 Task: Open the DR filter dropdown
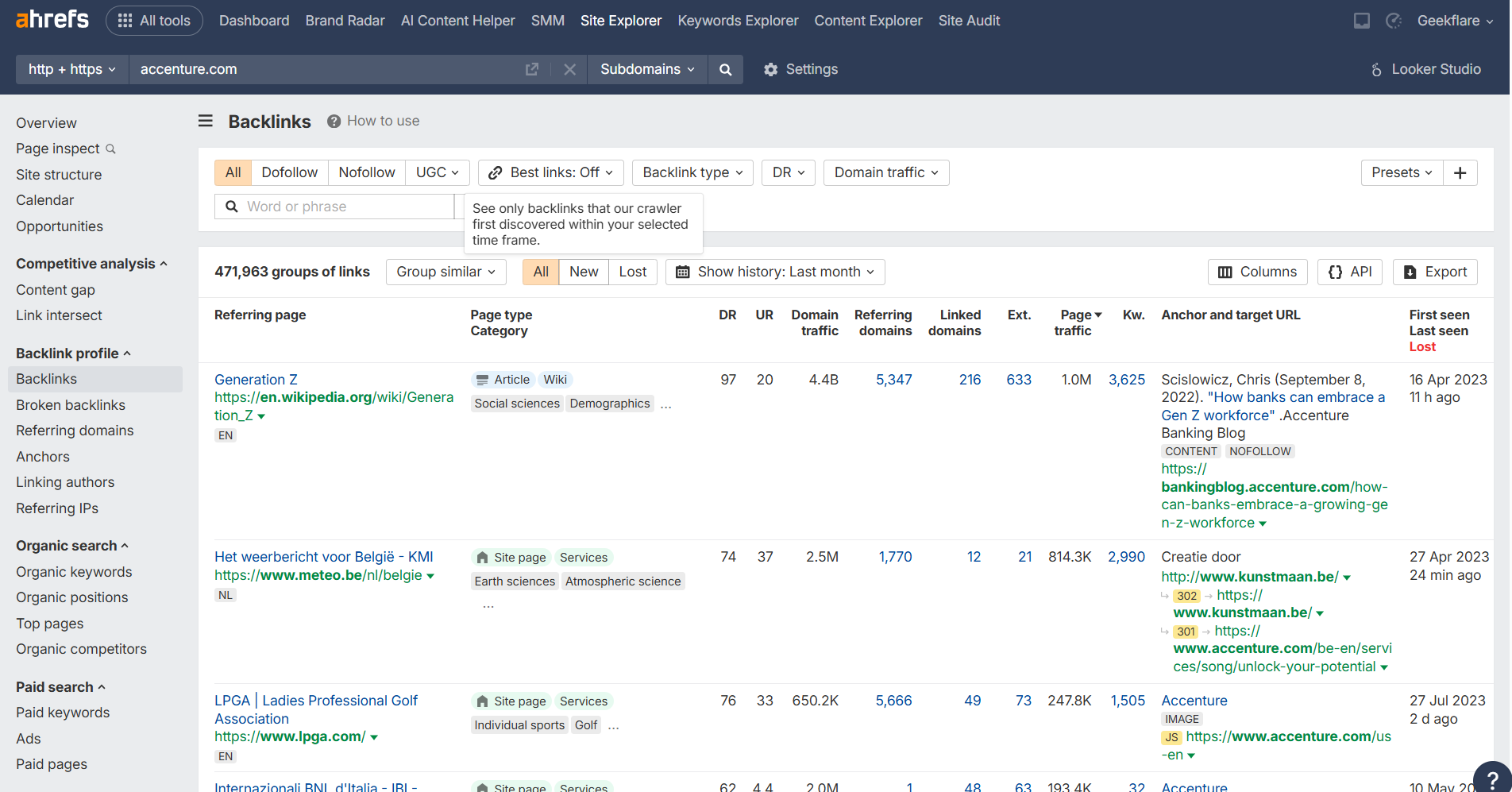789,172
